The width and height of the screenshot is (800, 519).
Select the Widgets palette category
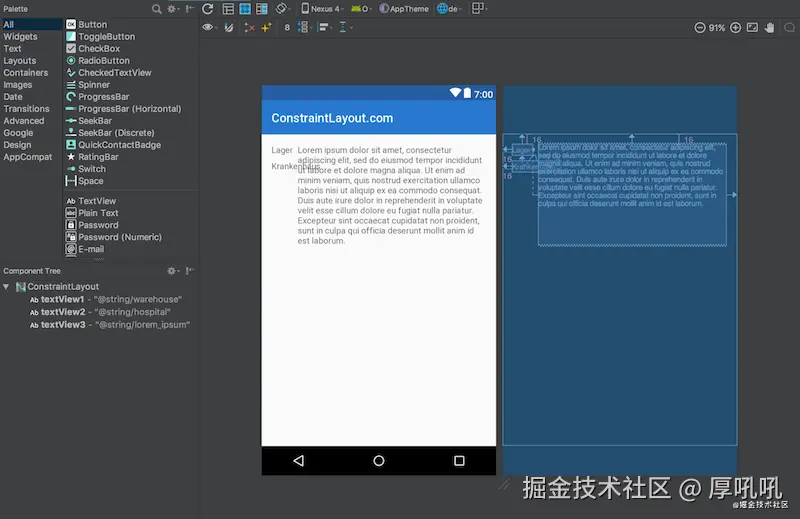coord(20,37)
